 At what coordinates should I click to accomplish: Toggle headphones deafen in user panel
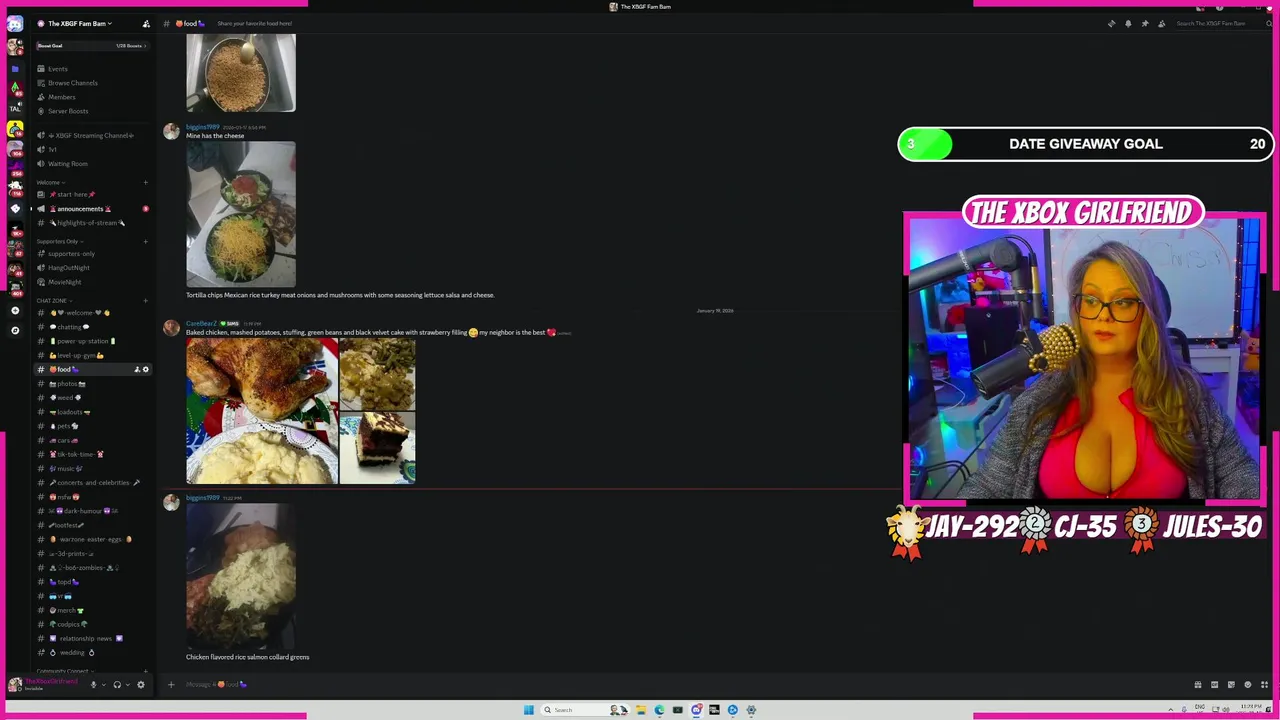117,685
